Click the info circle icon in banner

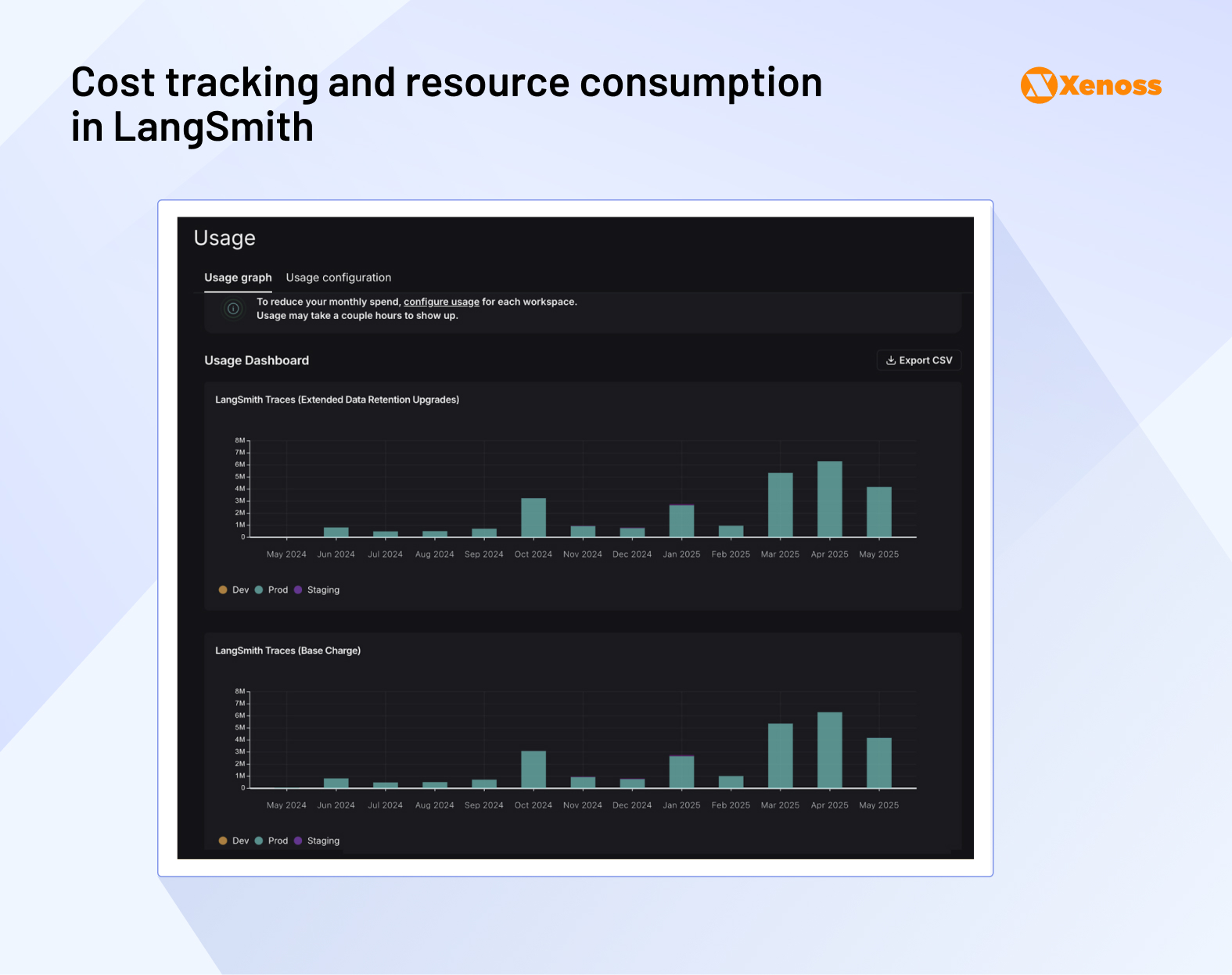233,309
